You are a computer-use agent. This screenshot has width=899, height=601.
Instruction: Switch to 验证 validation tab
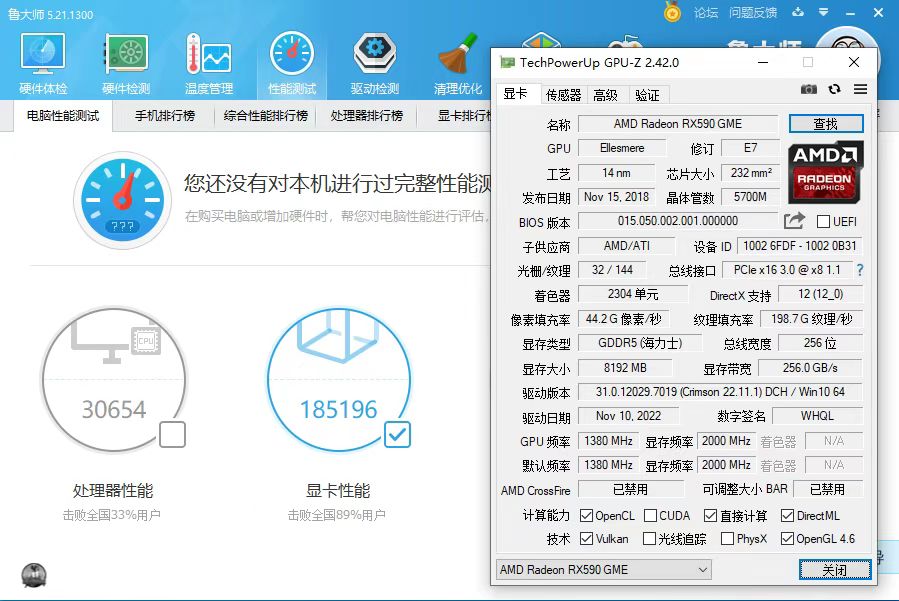(647, 95)
